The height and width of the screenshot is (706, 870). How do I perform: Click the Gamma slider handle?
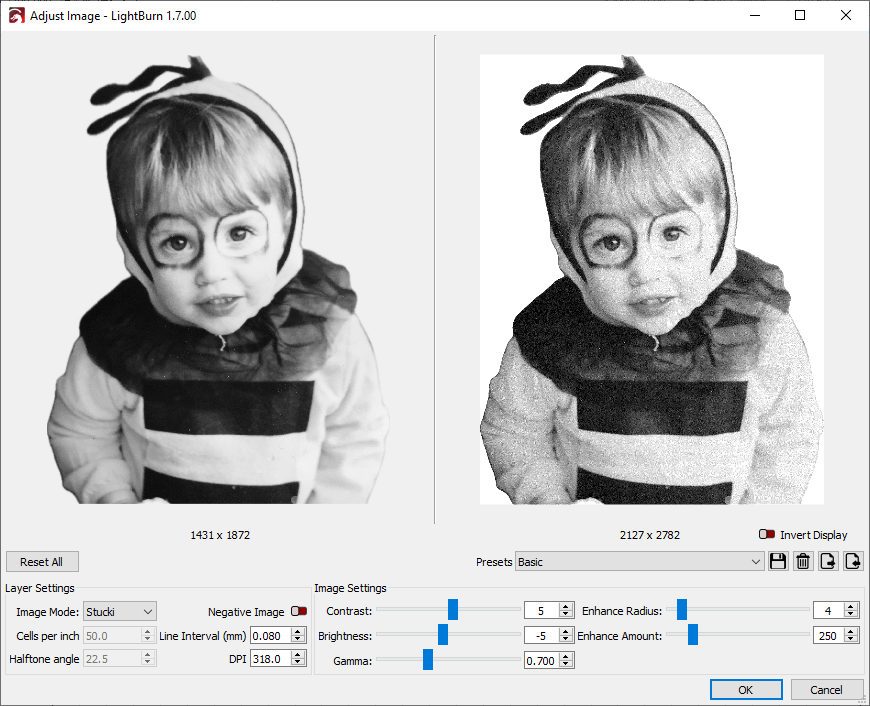click(427, 660)
